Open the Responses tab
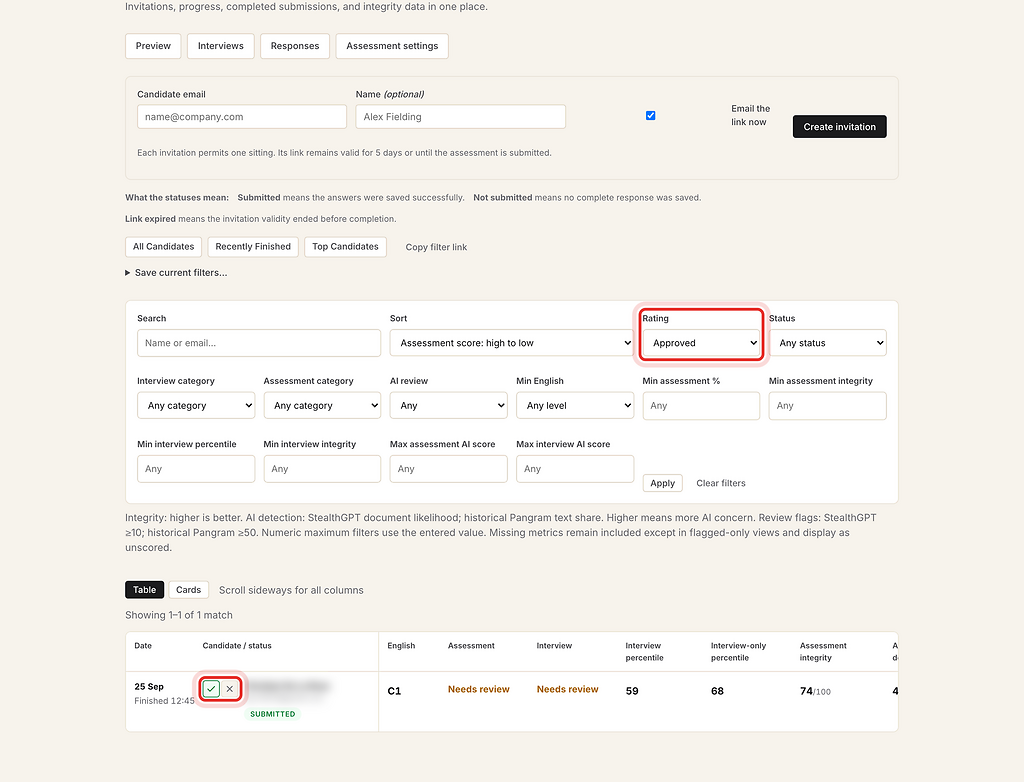The width and height of the screenshot is (1024, 782). pos(295,46)
